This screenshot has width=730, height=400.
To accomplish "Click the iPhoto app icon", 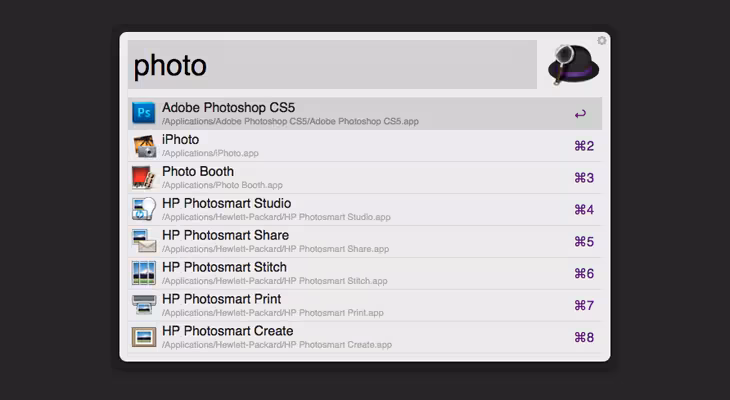I will coord(144,145).
